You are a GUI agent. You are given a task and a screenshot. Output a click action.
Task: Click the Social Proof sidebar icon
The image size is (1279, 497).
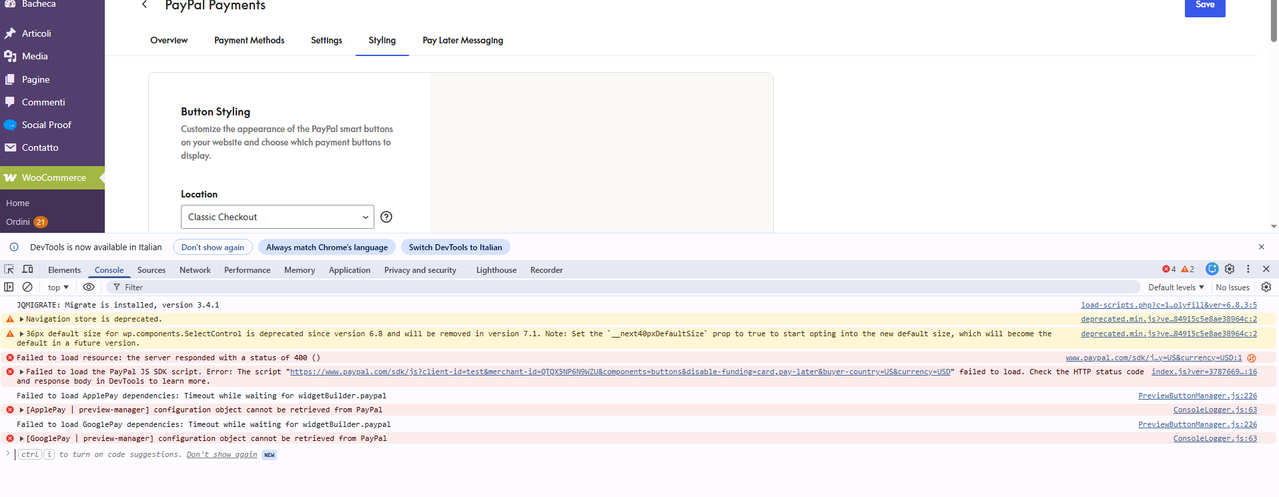coord(10,125)
